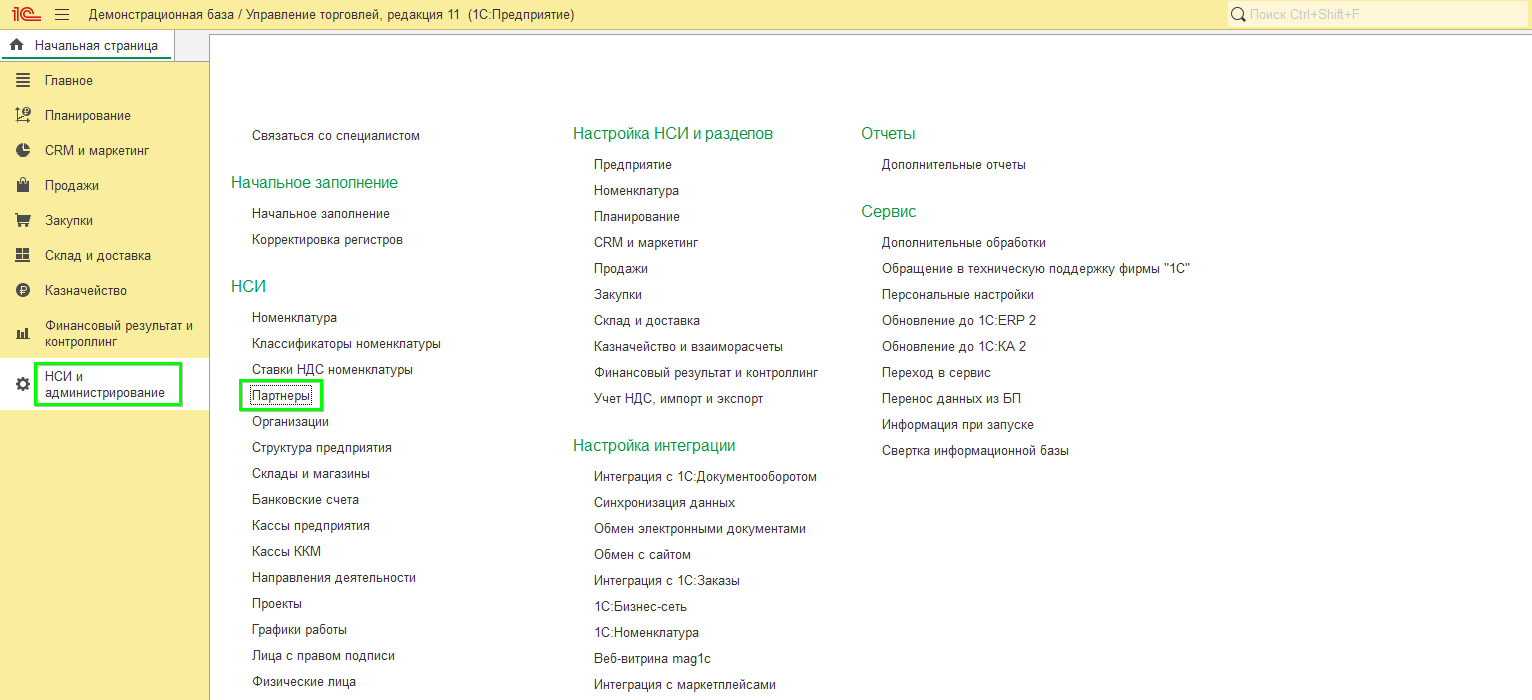Open Свертка информационной базы
This screenshot has height=700, width=1532.
pos(975,450)
